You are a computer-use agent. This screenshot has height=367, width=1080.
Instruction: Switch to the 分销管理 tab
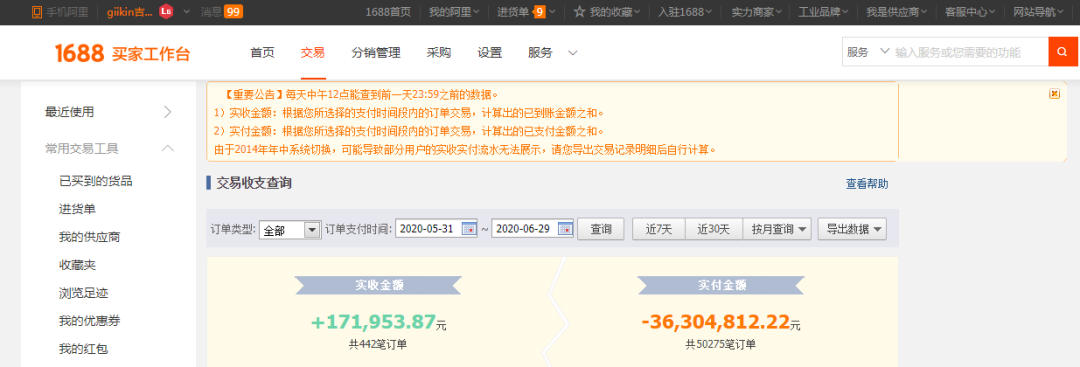(x=375, y=53)
